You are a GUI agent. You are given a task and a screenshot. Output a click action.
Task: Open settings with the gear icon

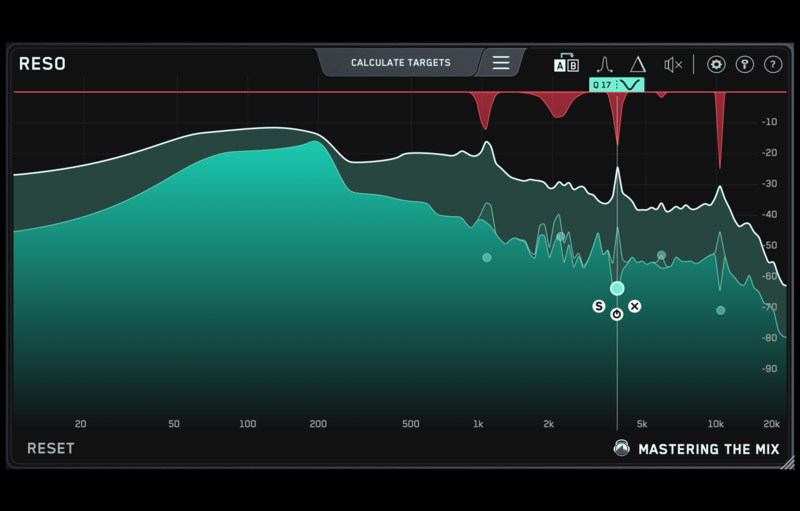[716, 64]
